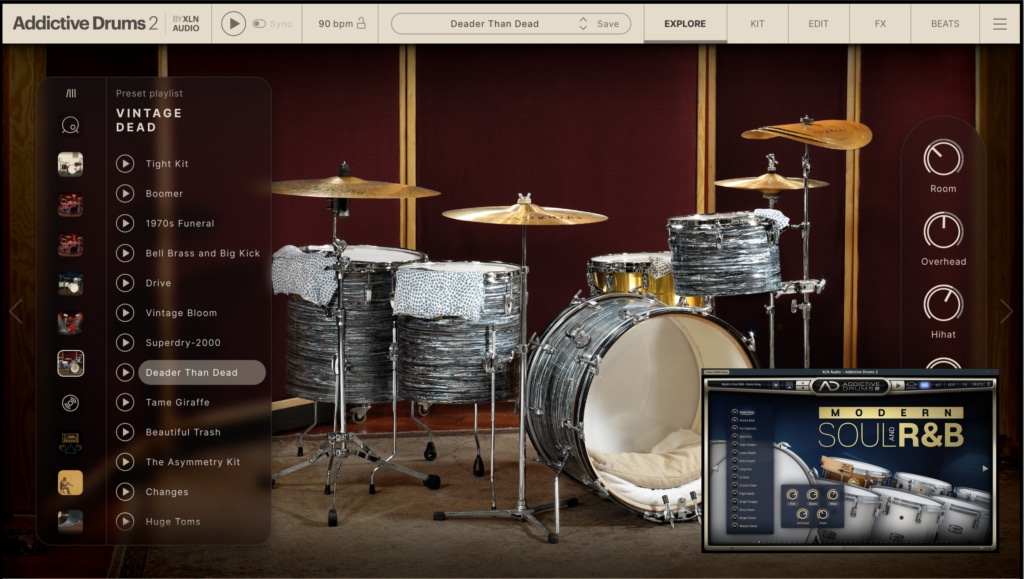Select The Asymmetry Kit preset name
1024x579 pixels.
193,462
